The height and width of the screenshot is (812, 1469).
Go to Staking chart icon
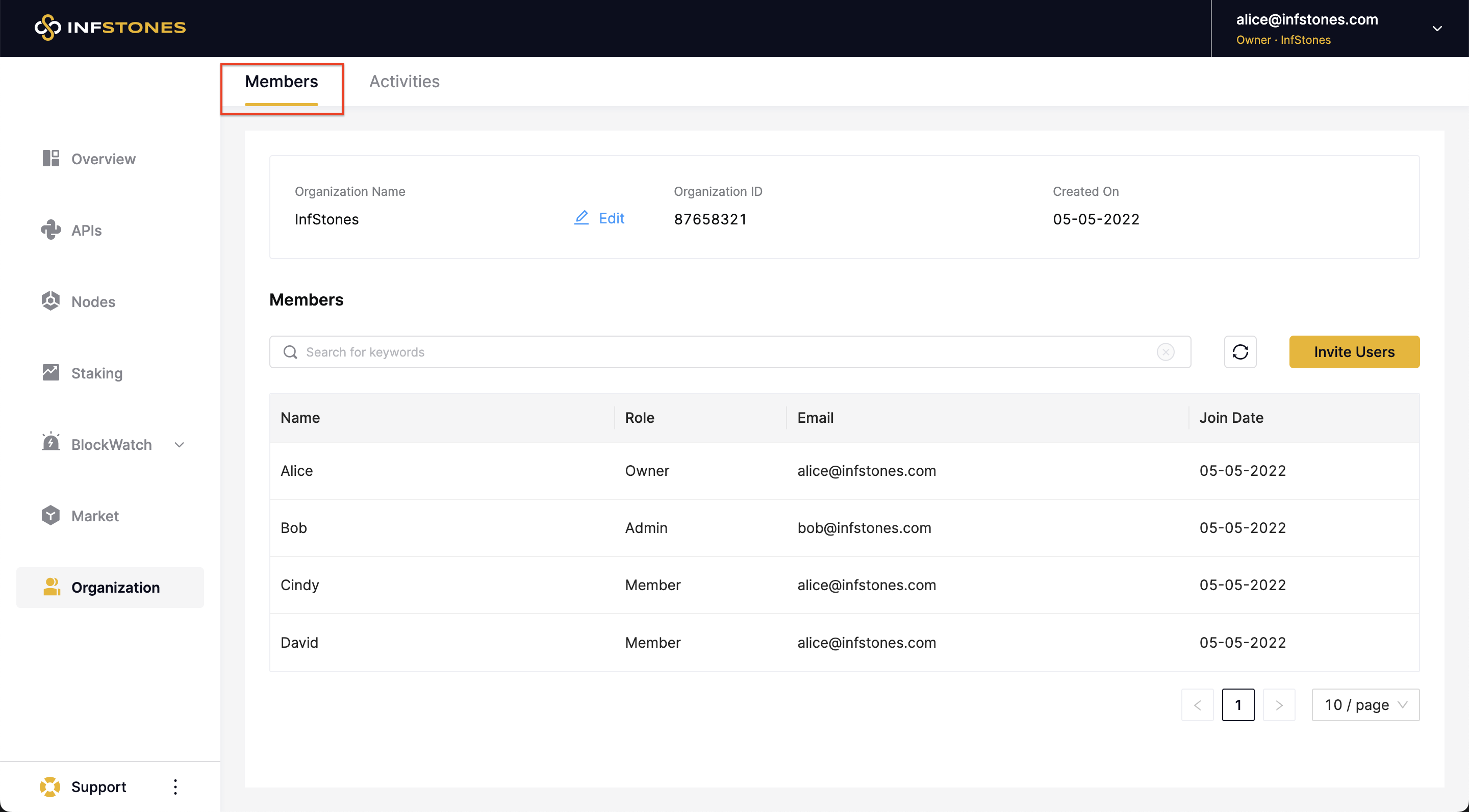click(x=51, y=372)
